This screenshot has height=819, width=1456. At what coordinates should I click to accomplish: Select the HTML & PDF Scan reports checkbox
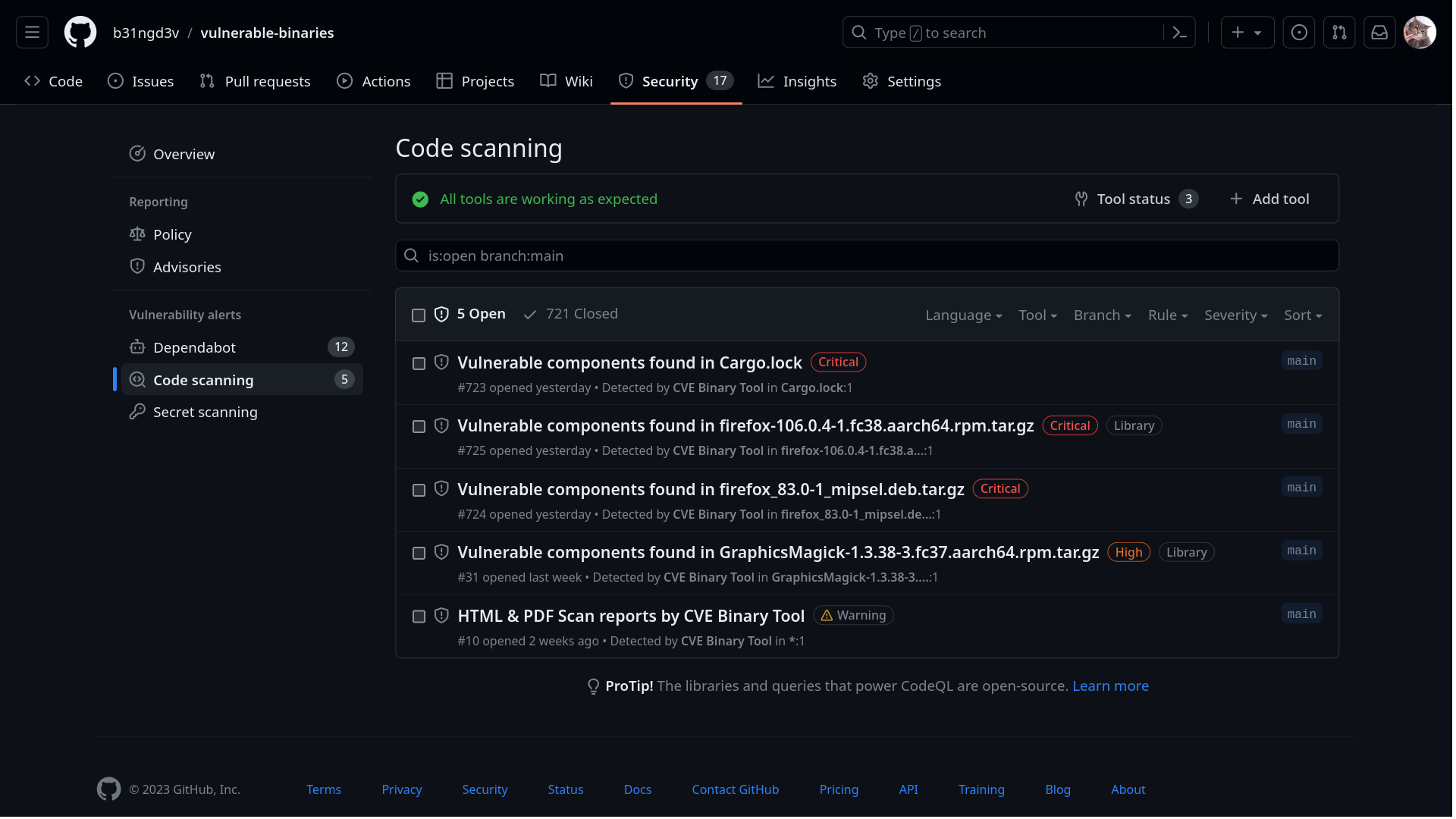(x=419, y=617)
